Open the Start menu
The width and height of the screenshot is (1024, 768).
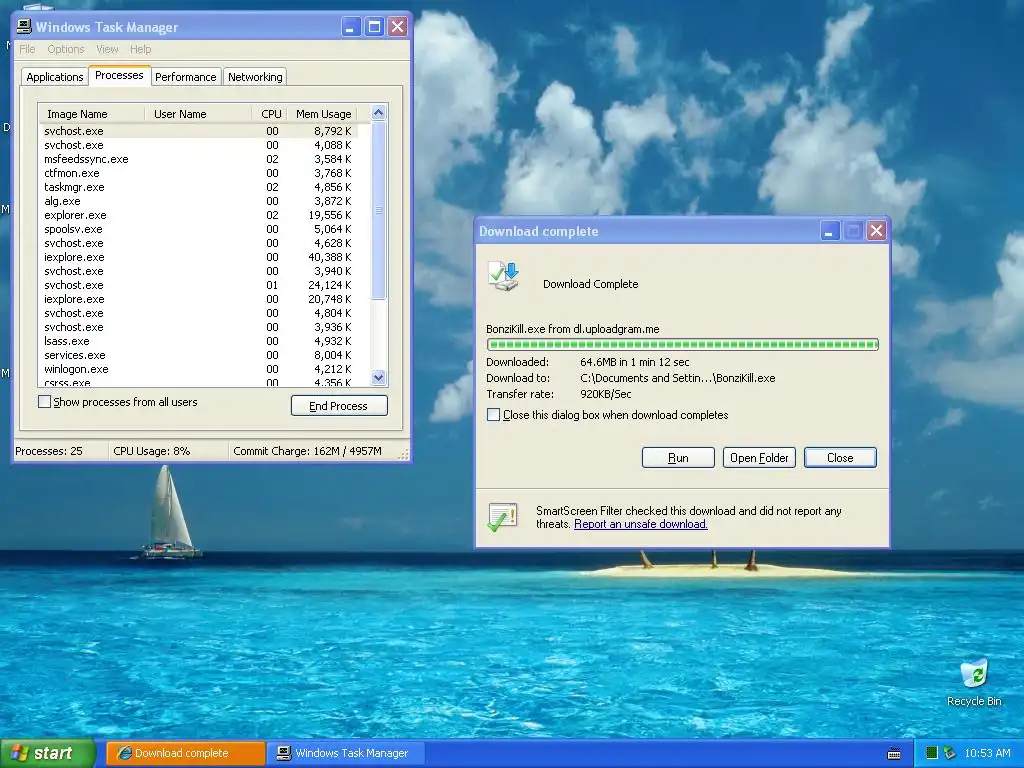click(48, 753)
